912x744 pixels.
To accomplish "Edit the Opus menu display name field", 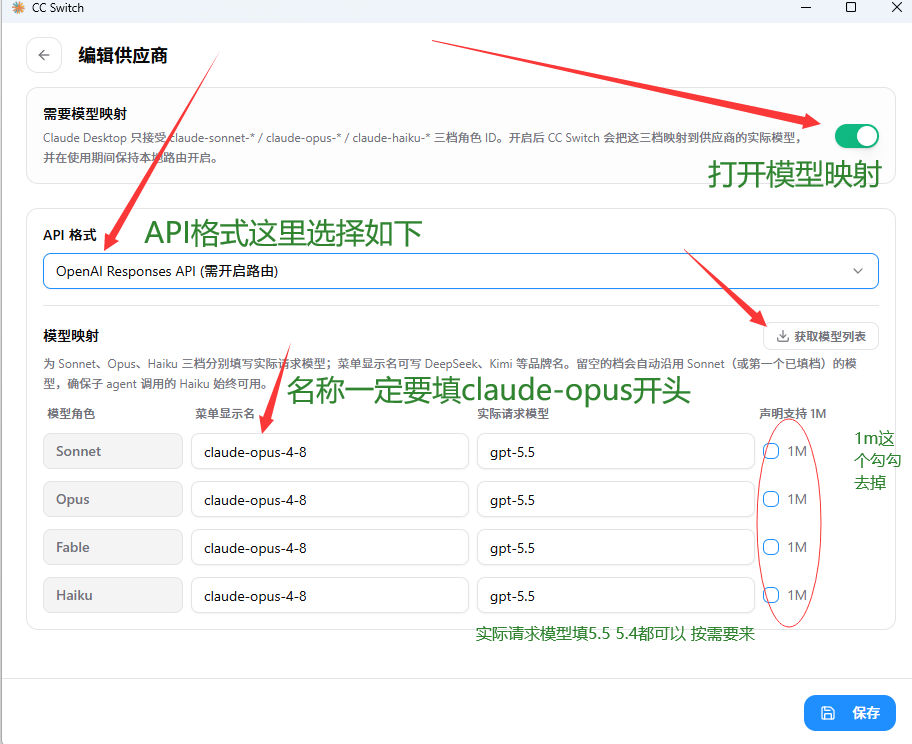I will click(330, 499).
